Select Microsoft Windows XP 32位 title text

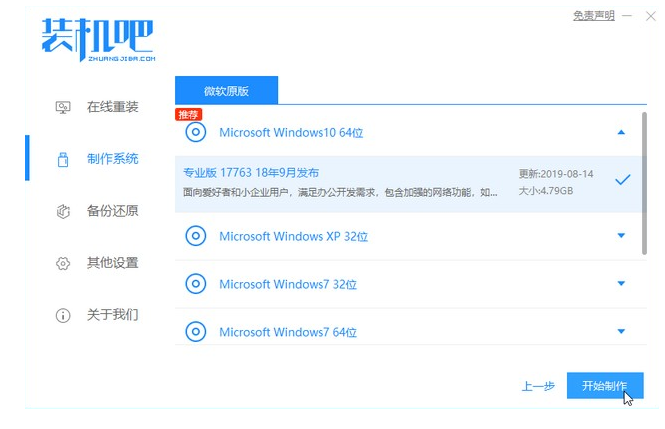pyautogui.click(x=293, y=236)
